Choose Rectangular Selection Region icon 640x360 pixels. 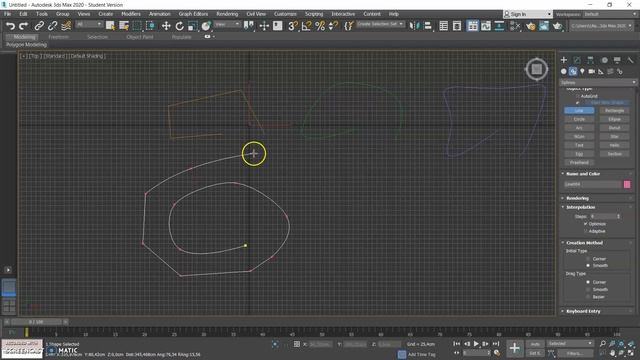click(138, 26)
